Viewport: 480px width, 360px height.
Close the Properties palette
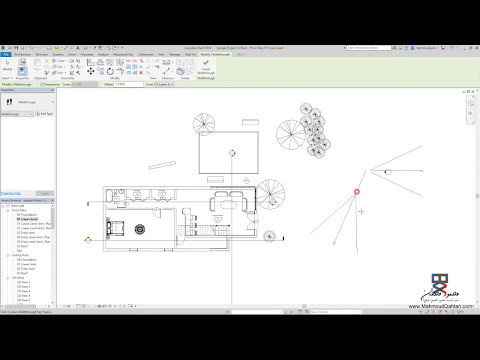coord(52,90)
